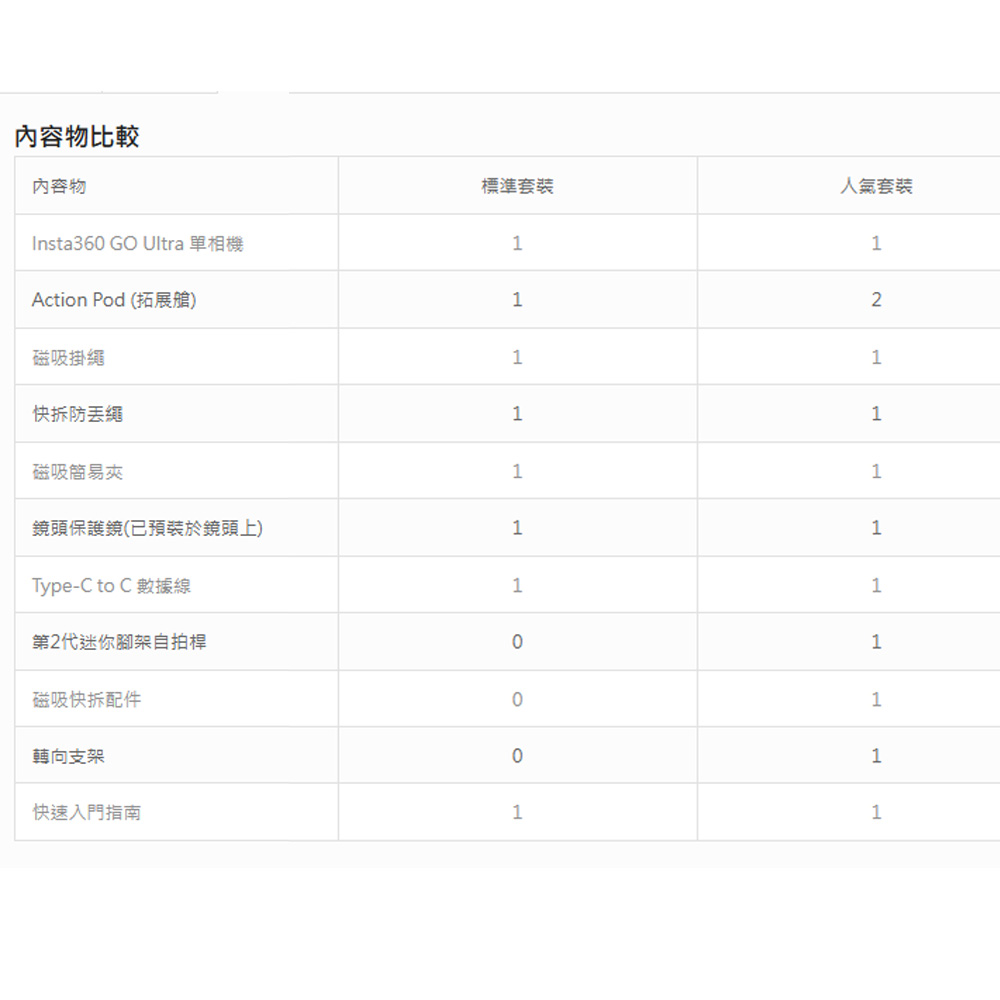The width and height of the screenshot is (1000, 1000).
Task: Select the Type-C to C 數據線 label
Action: [x=111, y=586]
